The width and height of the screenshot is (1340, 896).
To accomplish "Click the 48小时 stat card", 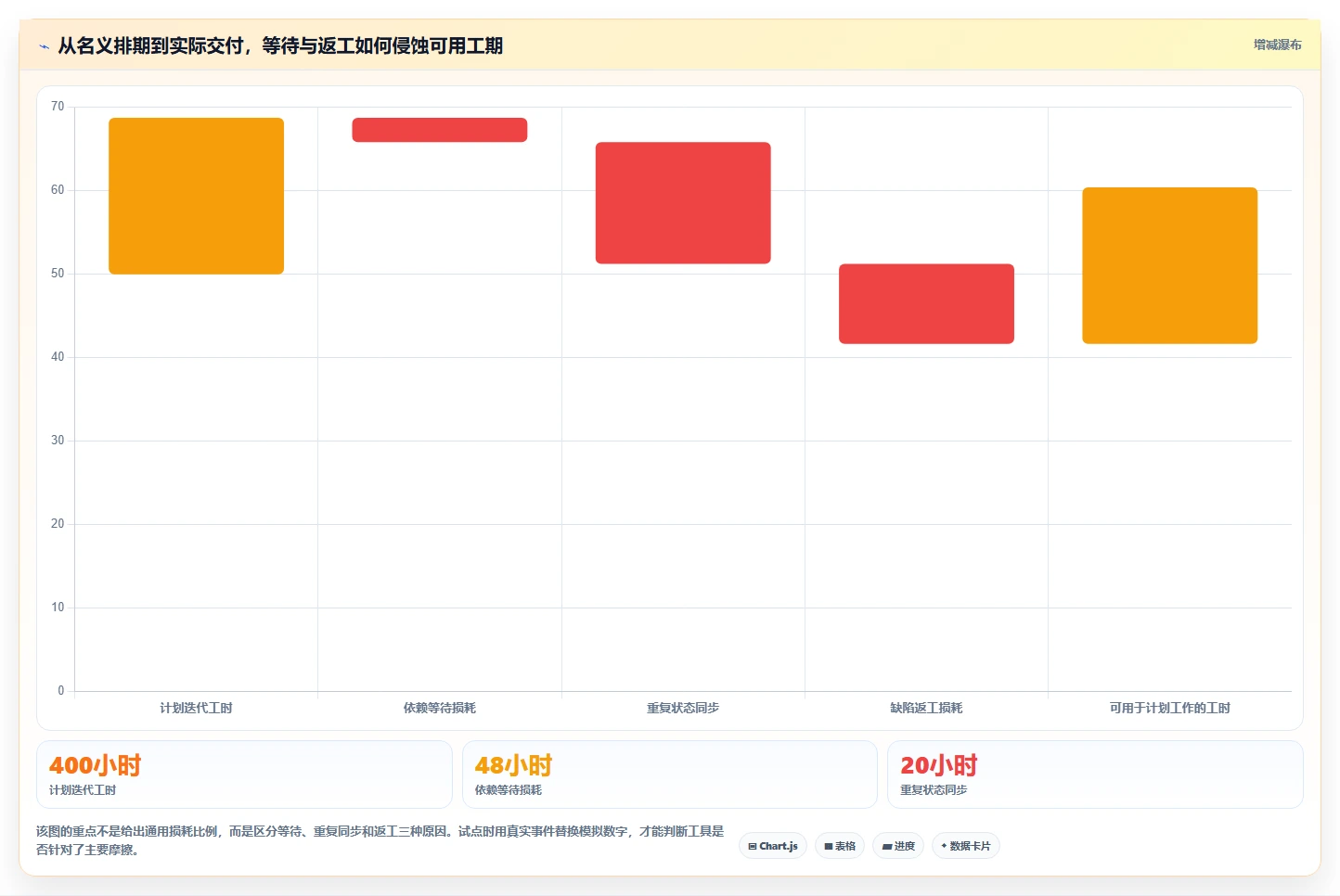I will tap(669, 774).
